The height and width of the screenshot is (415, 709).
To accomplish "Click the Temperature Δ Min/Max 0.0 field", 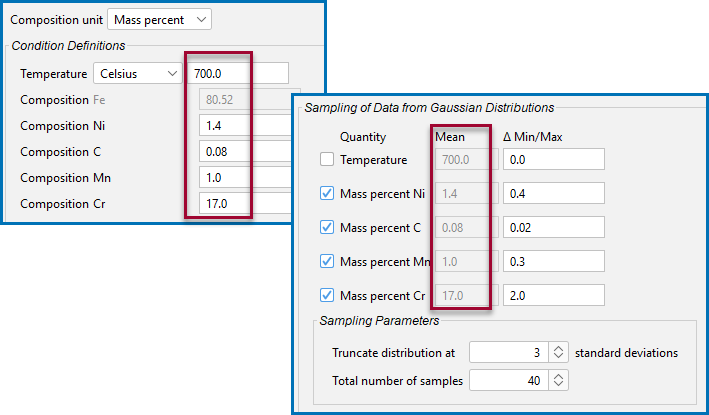I will click(x=554, y=160).
